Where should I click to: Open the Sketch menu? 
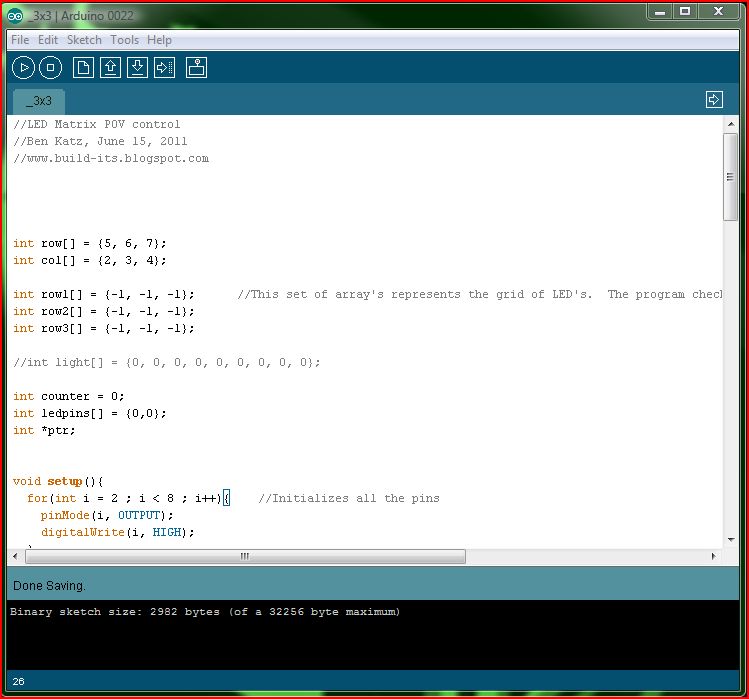pos(84,40)
